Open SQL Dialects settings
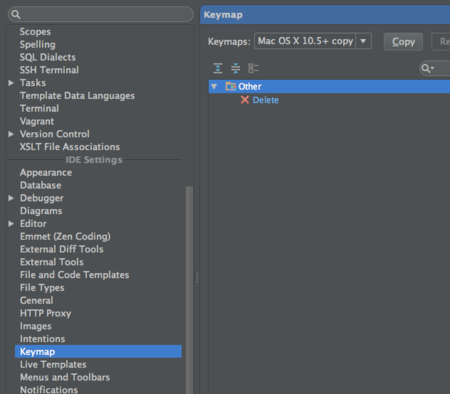The width and height of the screenshot is (450, 394). (x=48, y=57)
